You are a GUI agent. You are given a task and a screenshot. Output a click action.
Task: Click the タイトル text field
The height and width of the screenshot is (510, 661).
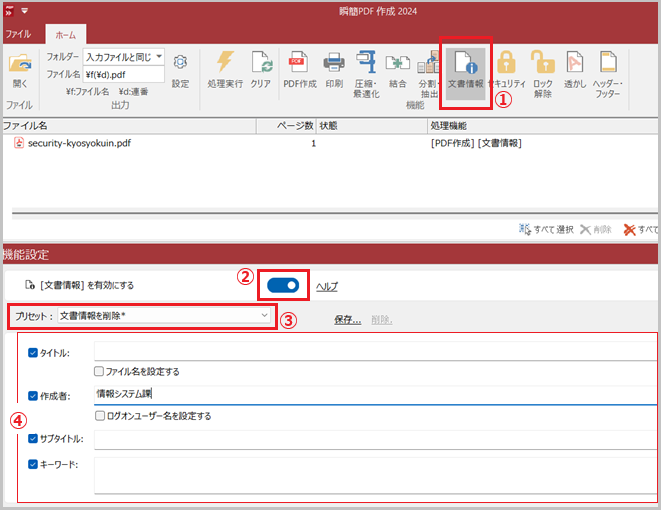375,351
